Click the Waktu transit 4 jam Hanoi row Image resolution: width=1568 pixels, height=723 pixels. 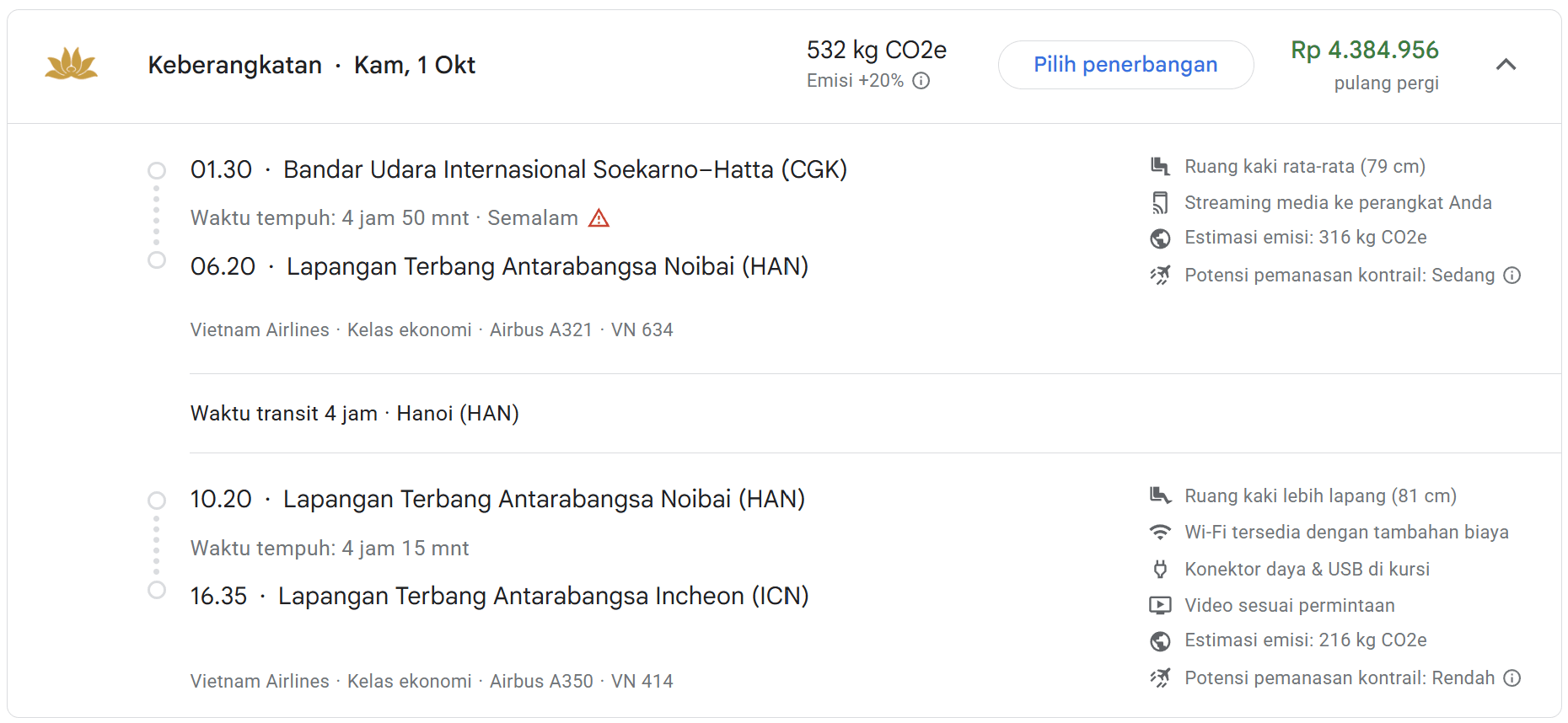click(875, 414)
